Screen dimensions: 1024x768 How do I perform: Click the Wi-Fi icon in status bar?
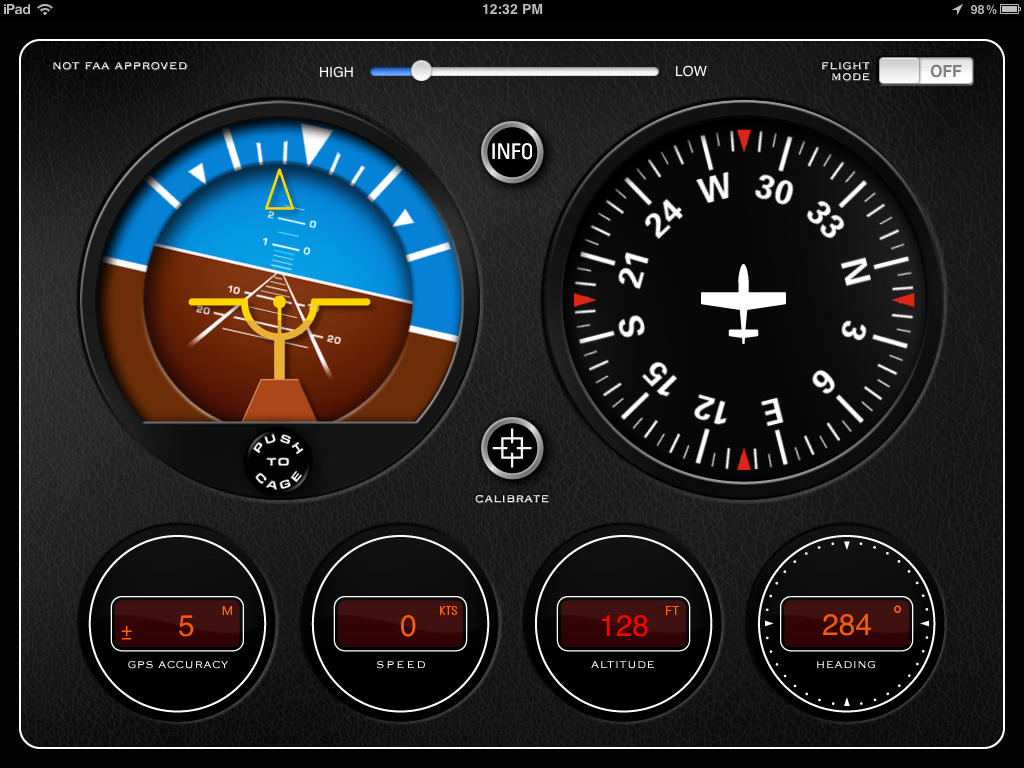[45, 9]
